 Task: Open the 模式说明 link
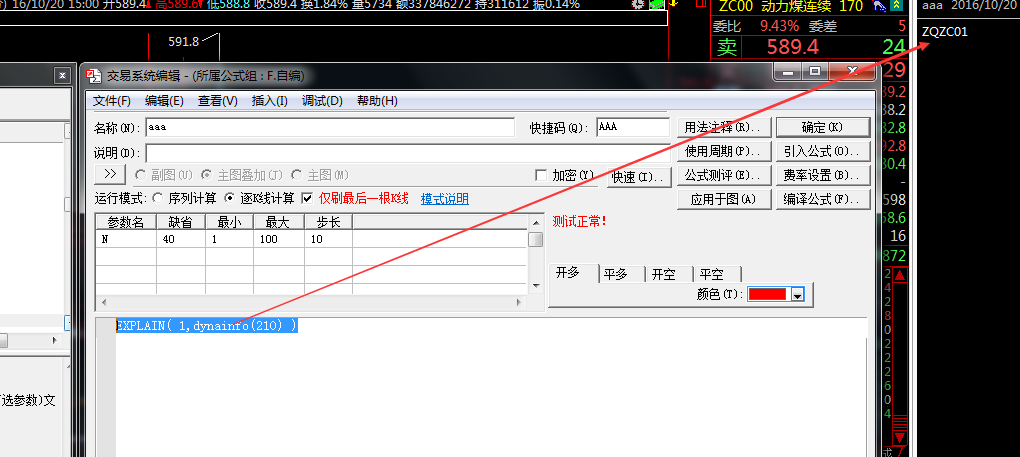(444, 198)
